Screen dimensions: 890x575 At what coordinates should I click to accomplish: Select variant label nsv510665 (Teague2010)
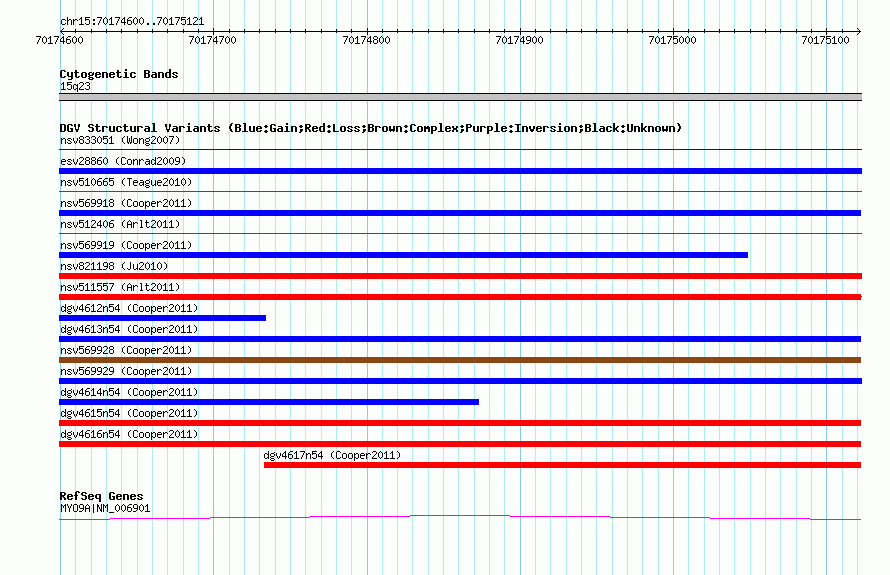126,182
